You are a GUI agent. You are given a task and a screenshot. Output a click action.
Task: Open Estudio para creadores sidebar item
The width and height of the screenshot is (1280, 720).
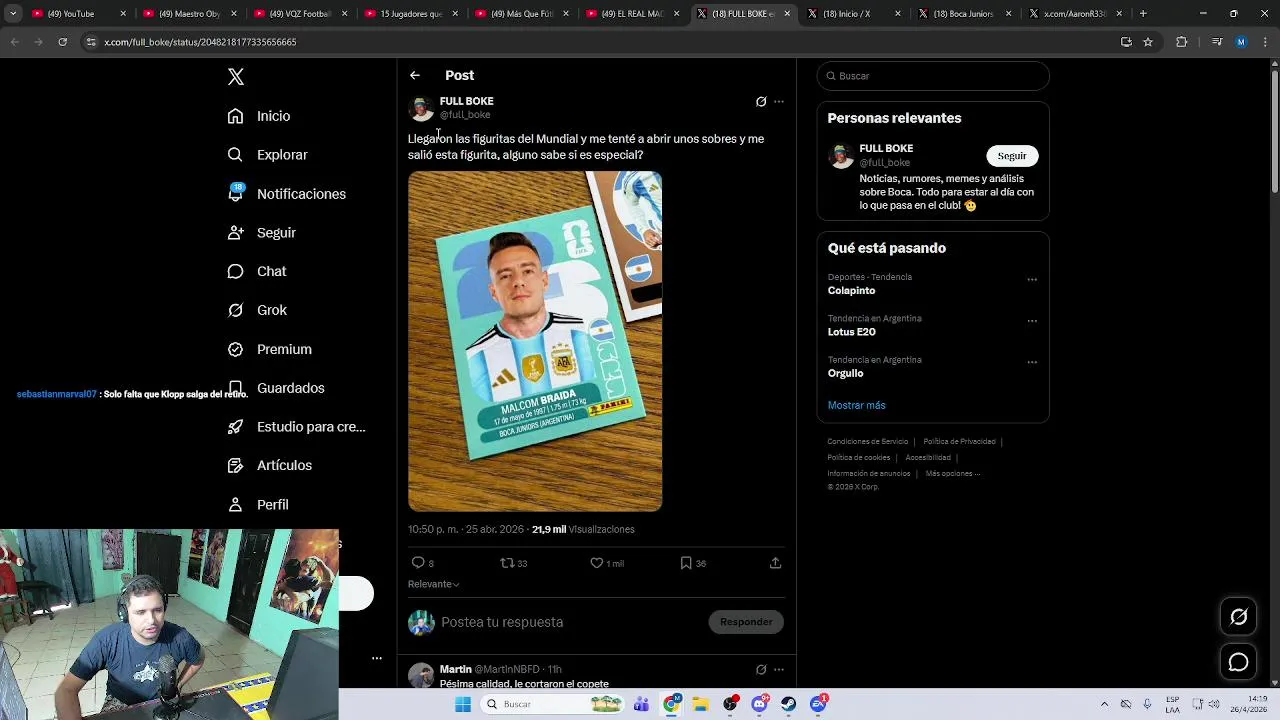tap(296, 427)
